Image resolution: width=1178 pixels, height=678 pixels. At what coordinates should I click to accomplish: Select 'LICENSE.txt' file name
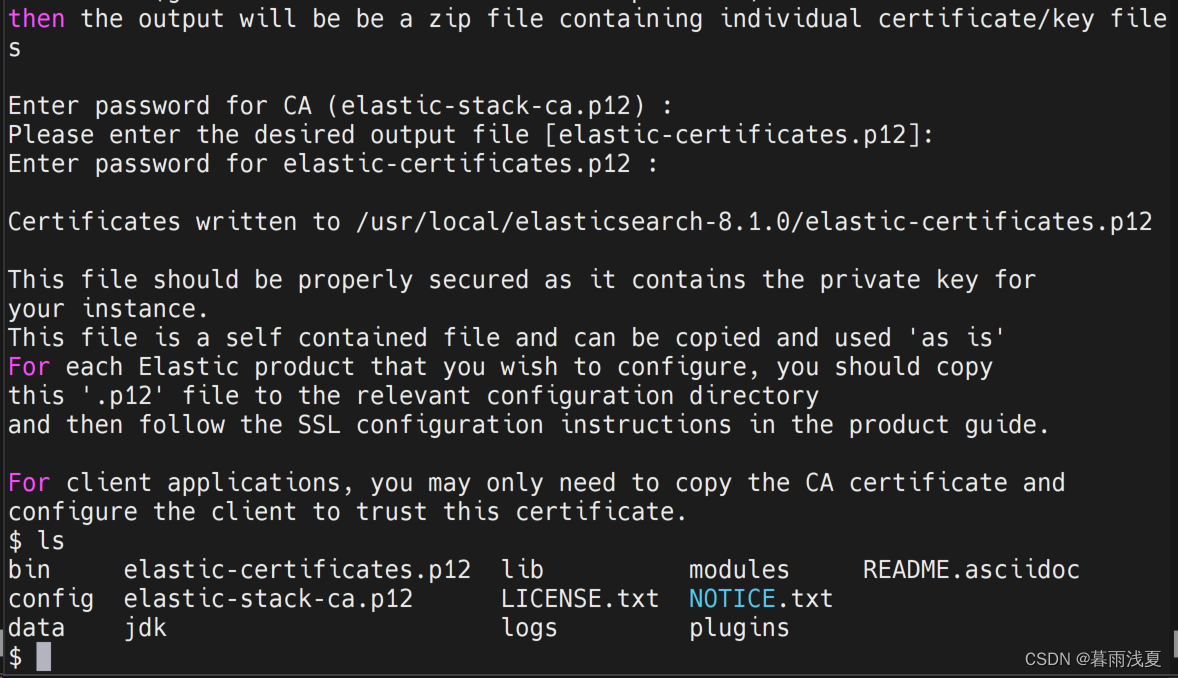pos(580,599)
